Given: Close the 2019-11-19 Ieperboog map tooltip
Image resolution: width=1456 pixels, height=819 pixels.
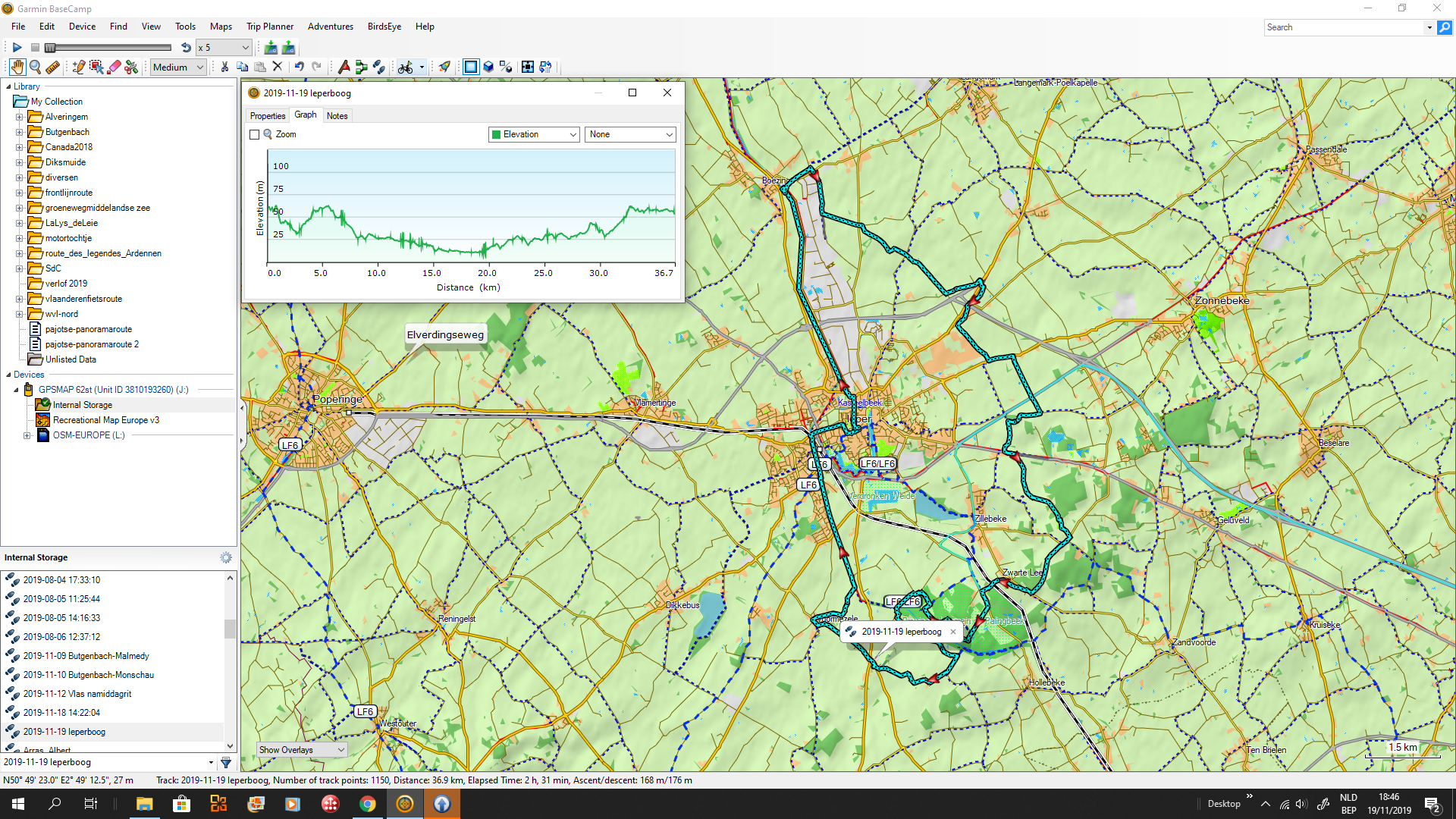Looking at the screenshot, I should [953, 632].
